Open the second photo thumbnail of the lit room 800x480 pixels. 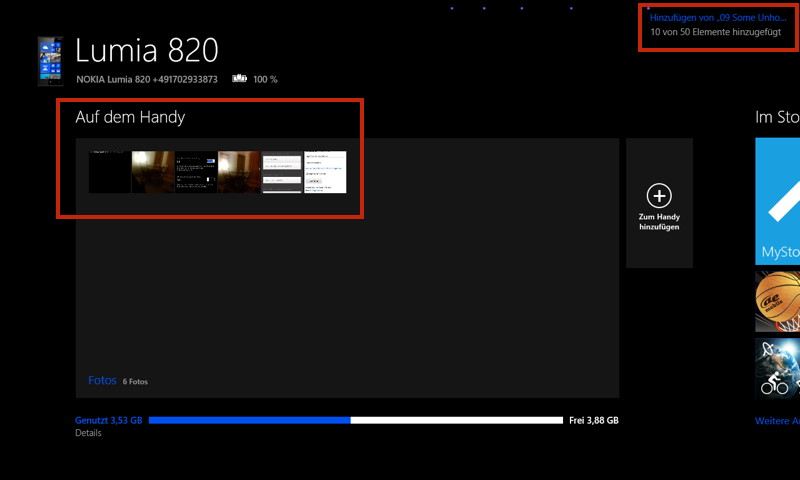tap(153, 172)
